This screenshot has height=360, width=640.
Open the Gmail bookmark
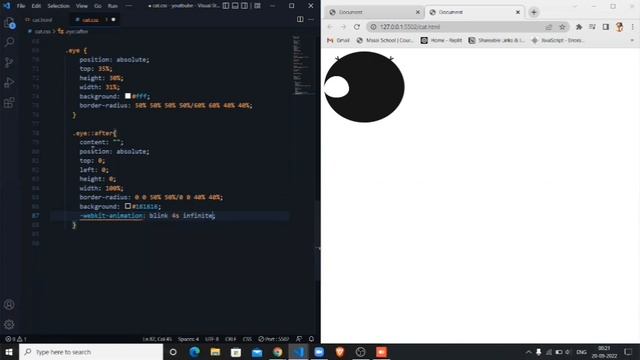click(338, 40)
